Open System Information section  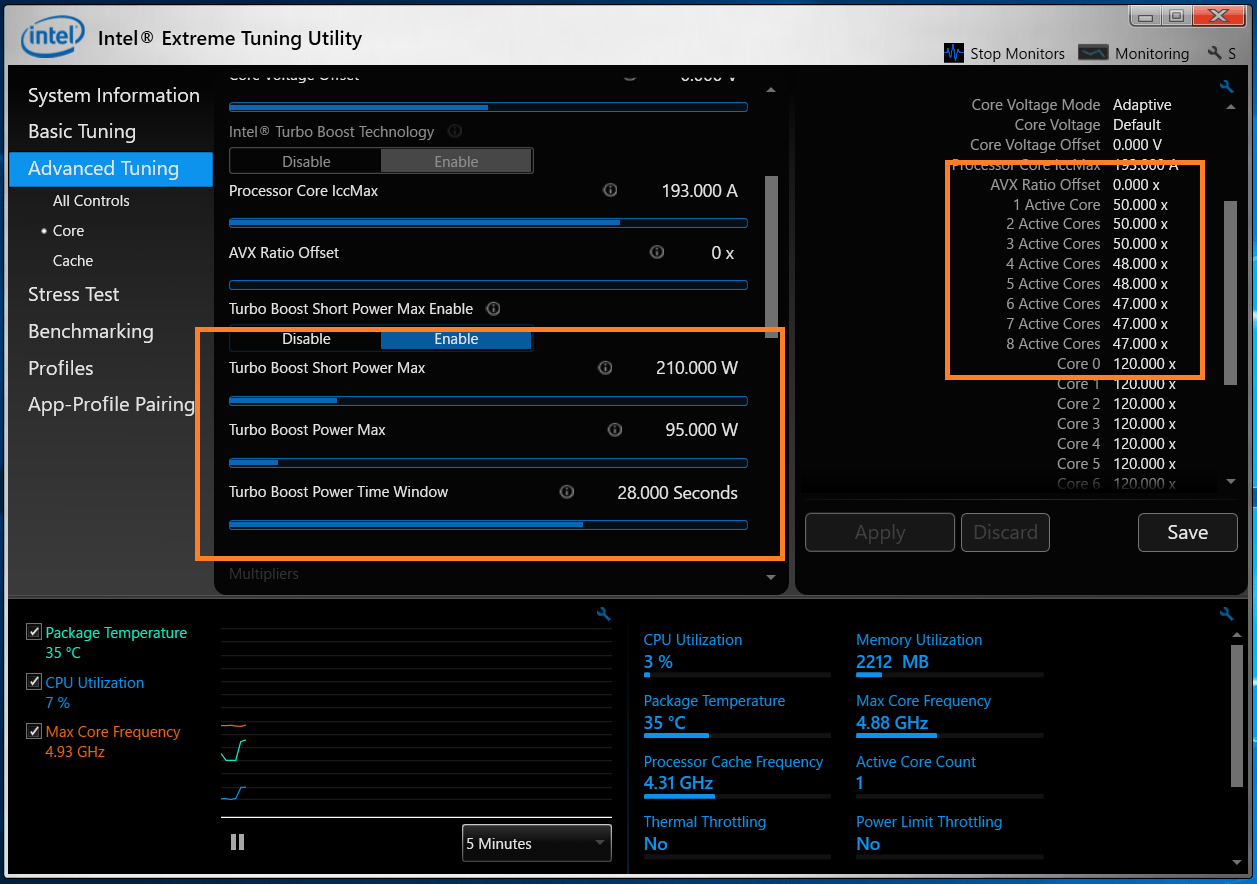(x=114, y=95)
